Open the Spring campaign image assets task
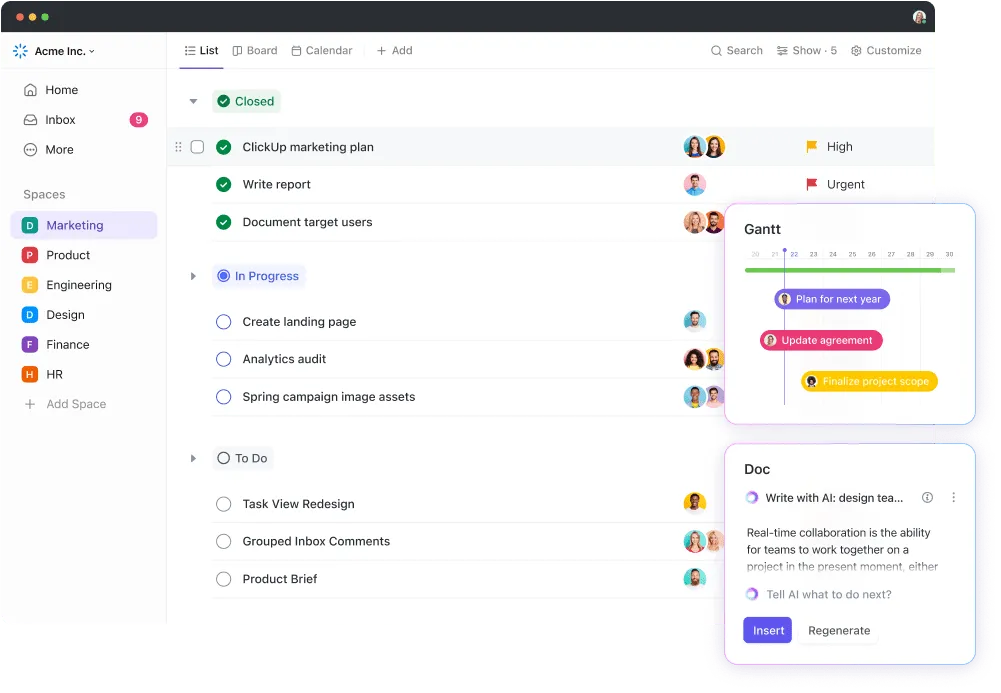This screenshot has width=1001, height=693. point(329,397)
